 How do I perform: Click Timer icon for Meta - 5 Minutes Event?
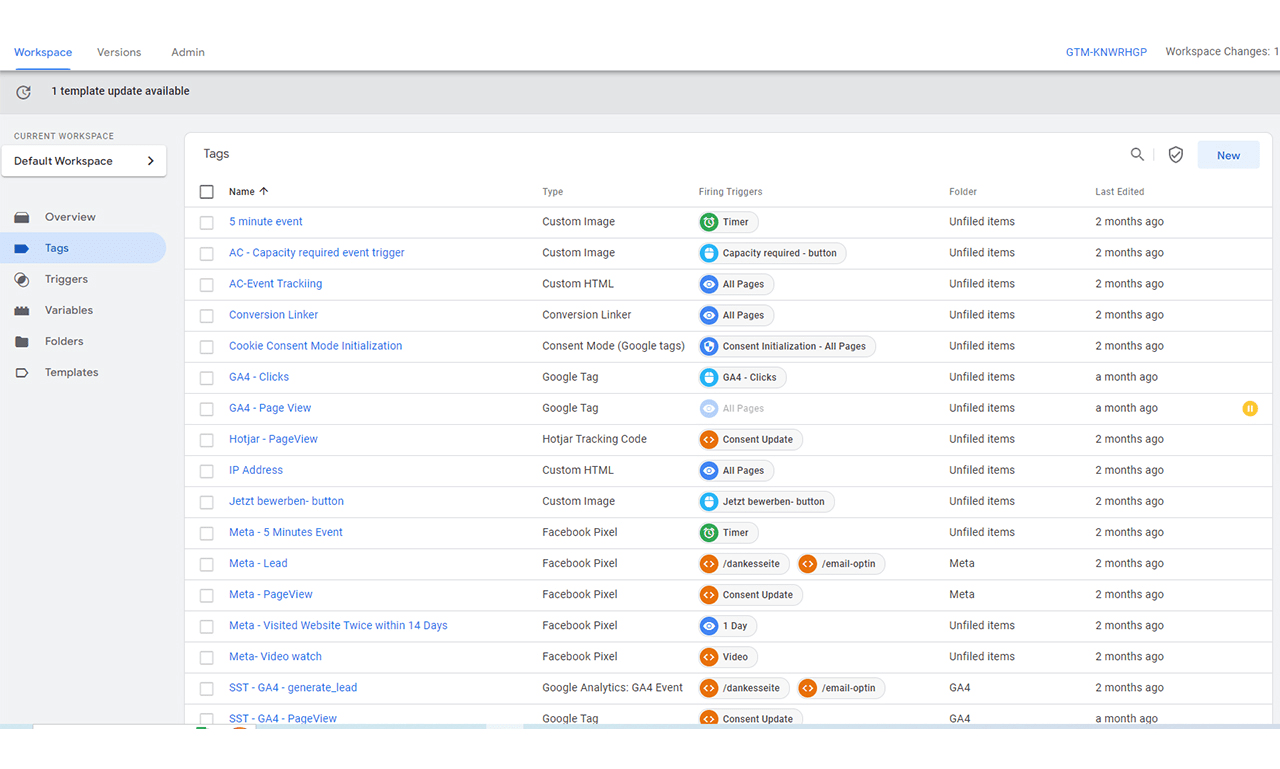pyautogui.click(x=709, y=532)
